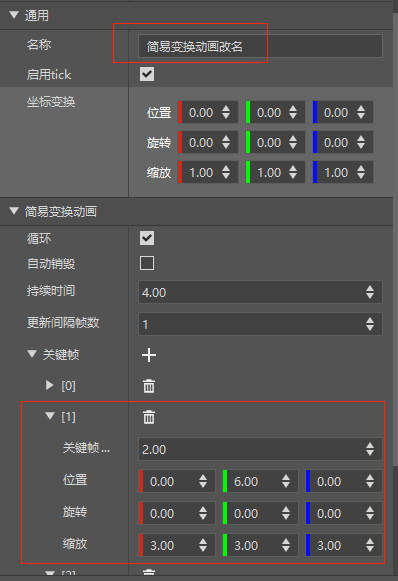Uncheck the 循环 loop checkbox
This screenshot has height=581, width=398.
click(147, 238)
